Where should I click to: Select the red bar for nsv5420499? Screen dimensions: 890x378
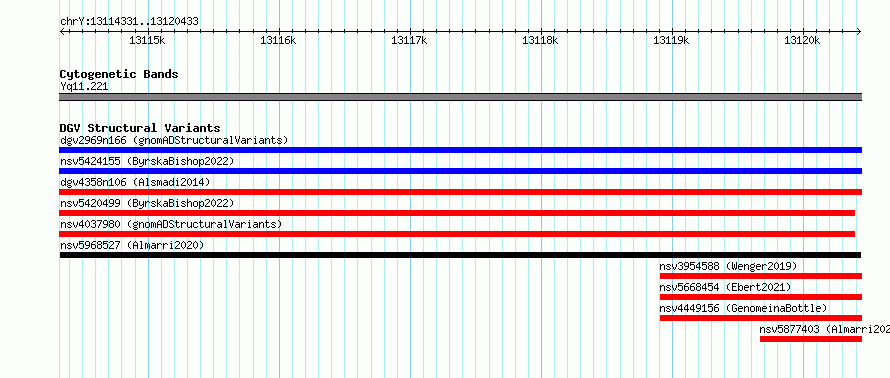coord(457,213)
